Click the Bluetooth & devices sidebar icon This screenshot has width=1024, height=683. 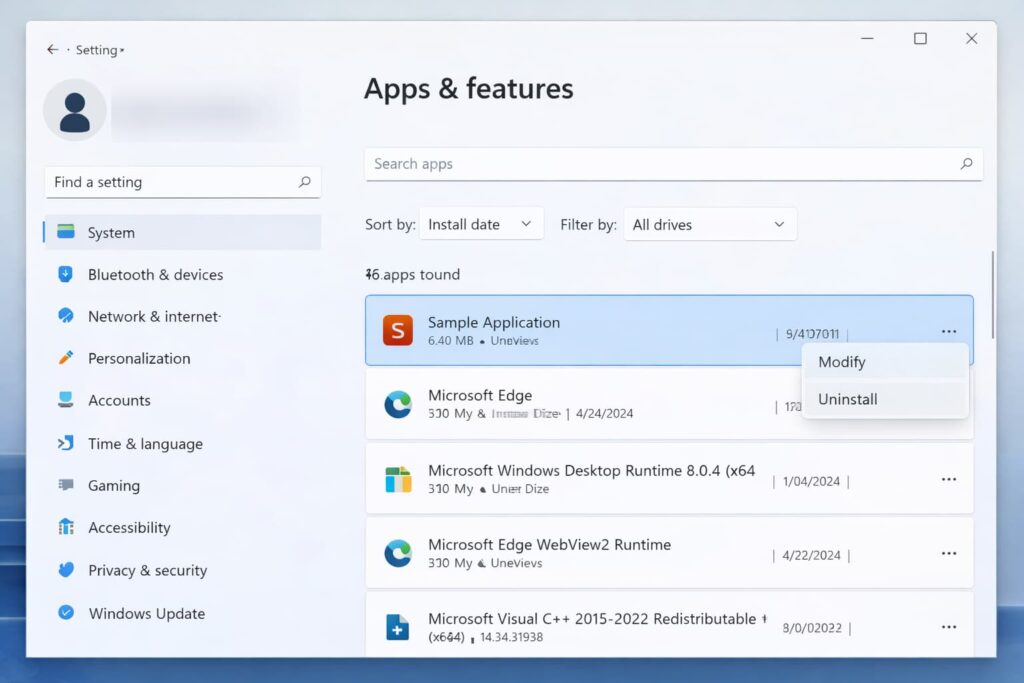(66, 274)
